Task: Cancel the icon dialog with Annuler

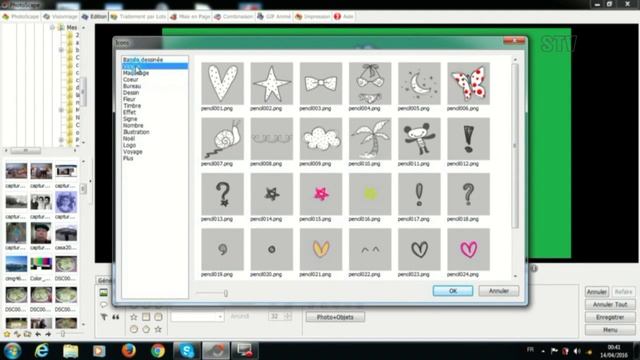Action: [499, 291]
